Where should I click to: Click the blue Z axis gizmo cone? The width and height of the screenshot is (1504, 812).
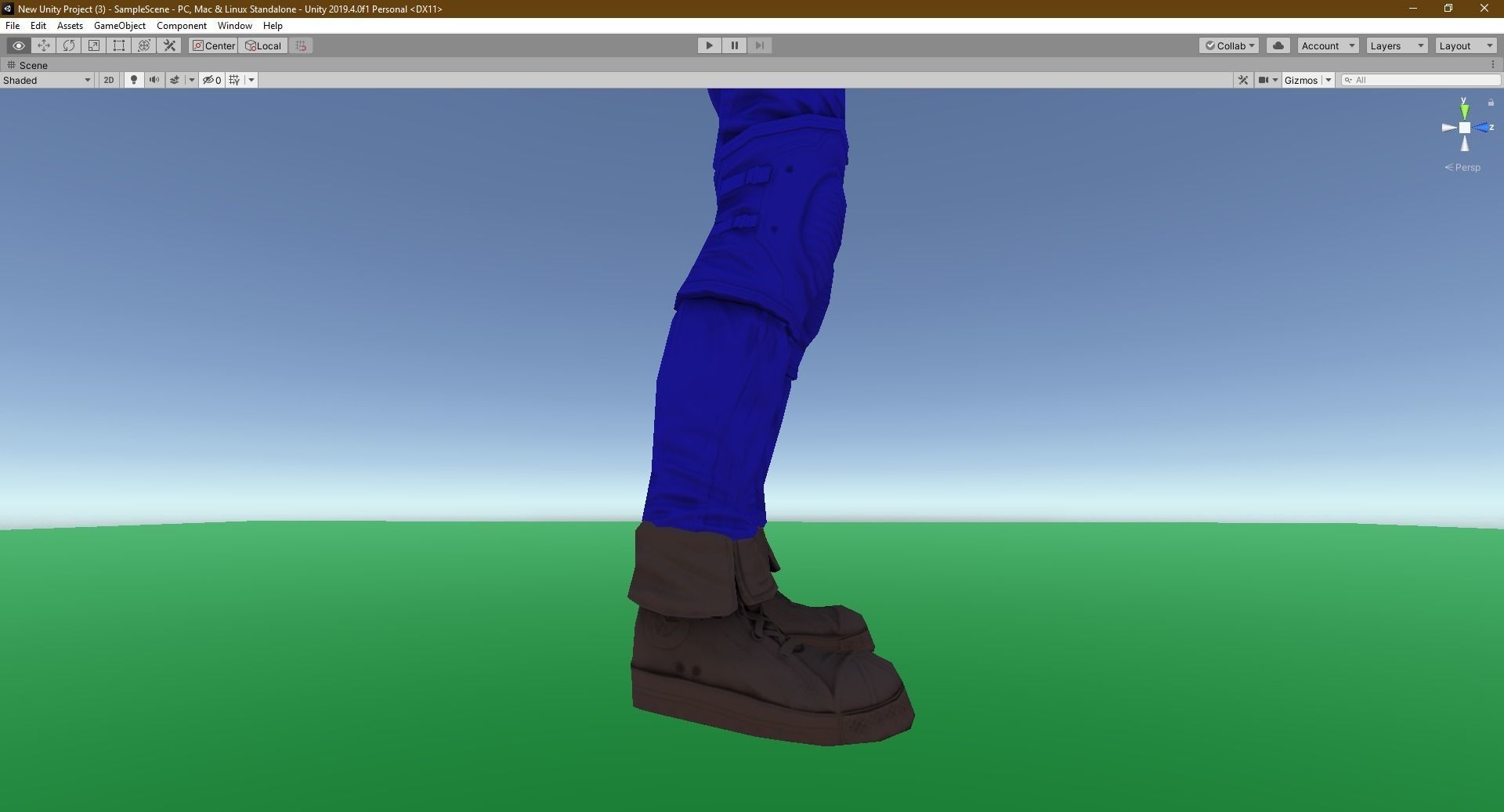pos(1481,128)
